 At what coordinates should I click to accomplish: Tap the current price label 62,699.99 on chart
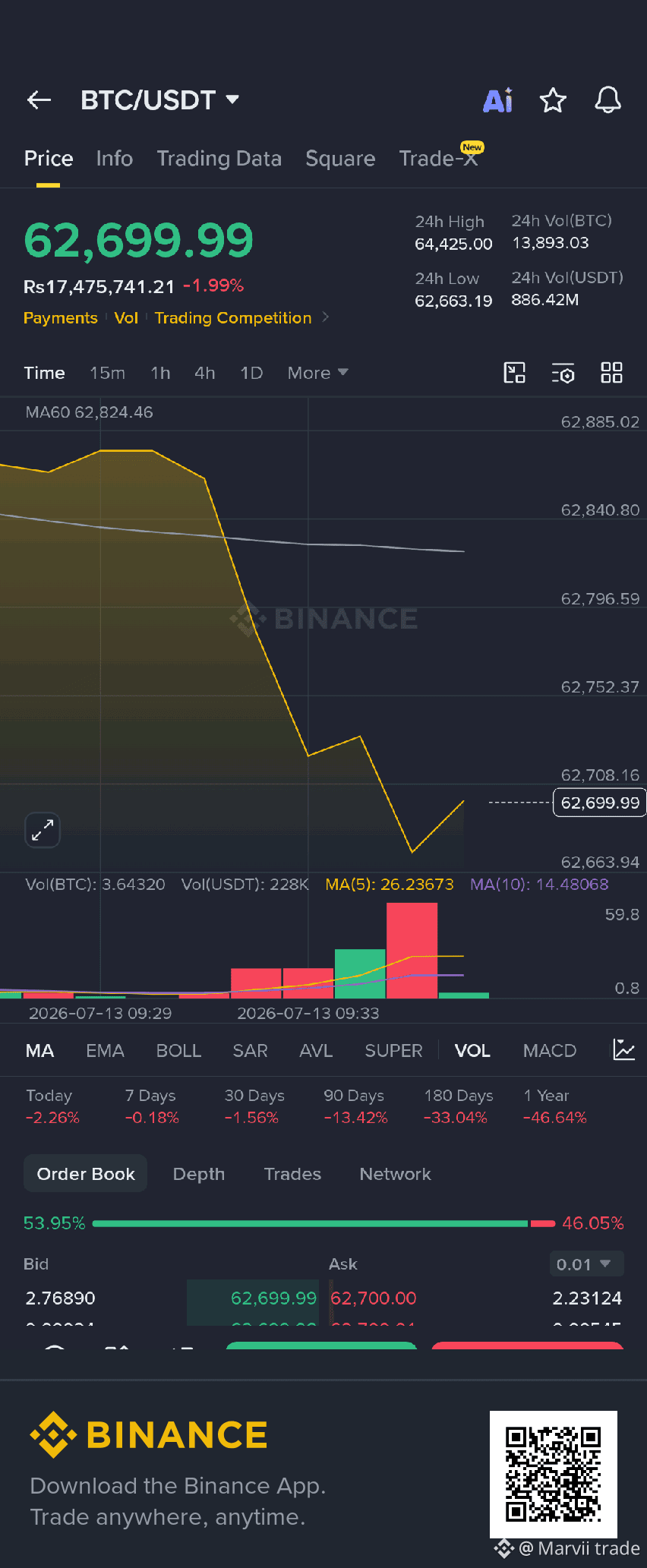point(599,803)
